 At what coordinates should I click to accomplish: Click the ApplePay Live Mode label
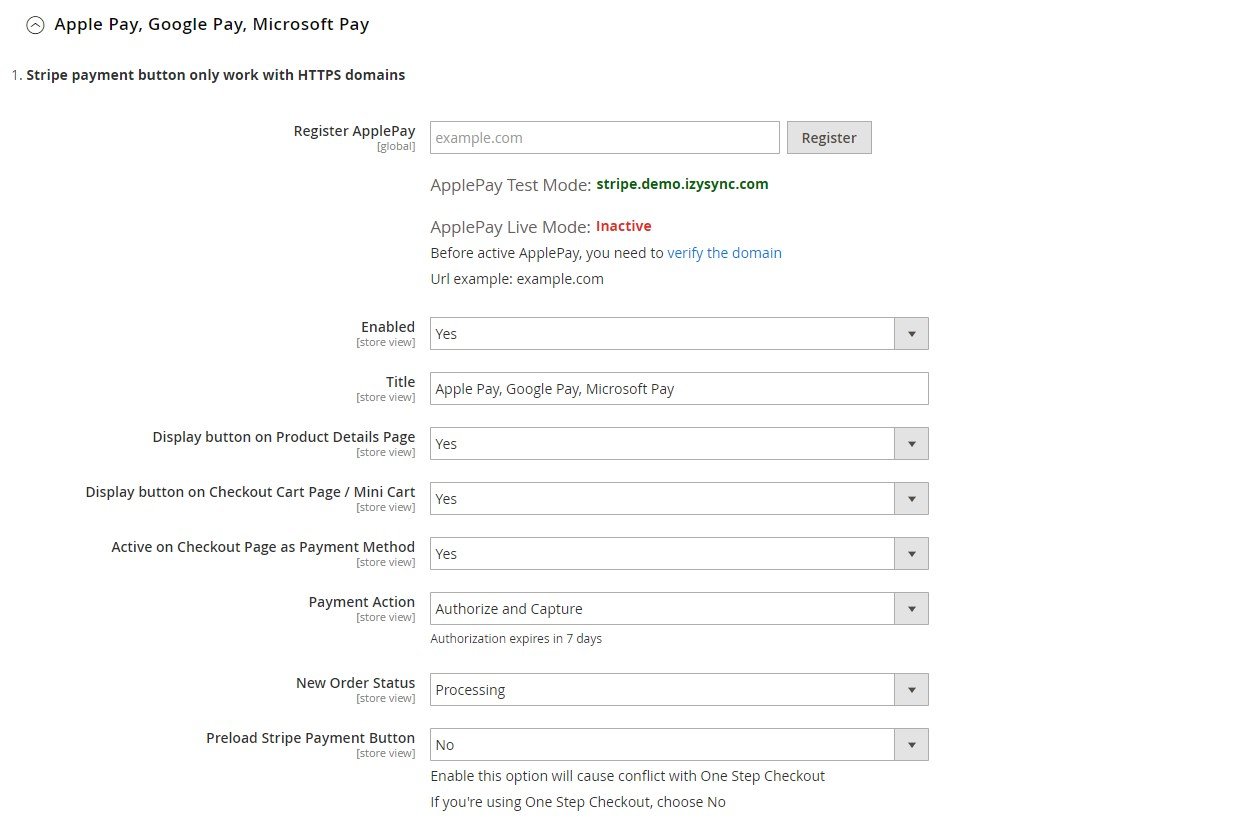tap(511, 227)
